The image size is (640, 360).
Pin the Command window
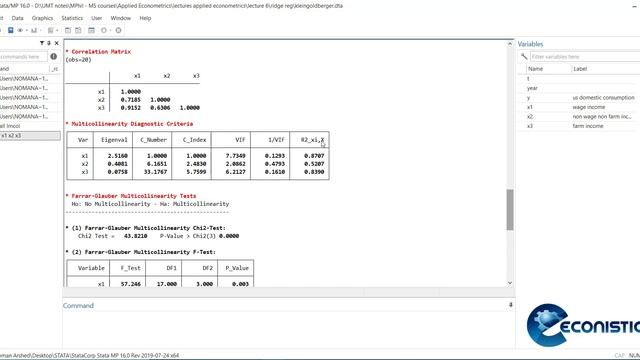tap(510, 305)
